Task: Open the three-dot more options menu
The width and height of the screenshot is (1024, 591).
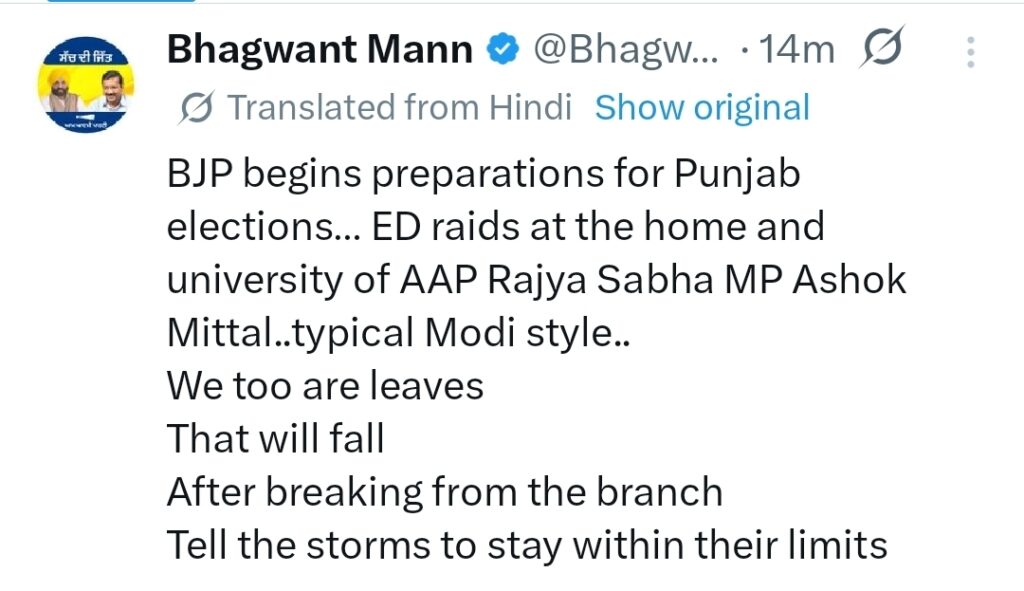Action: pos(971,50)
